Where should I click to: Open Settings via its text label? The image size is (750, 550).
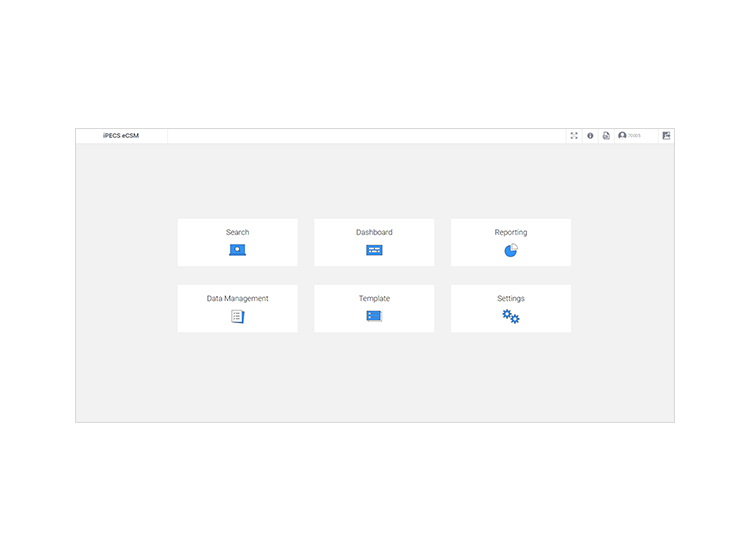click(511, 298)
